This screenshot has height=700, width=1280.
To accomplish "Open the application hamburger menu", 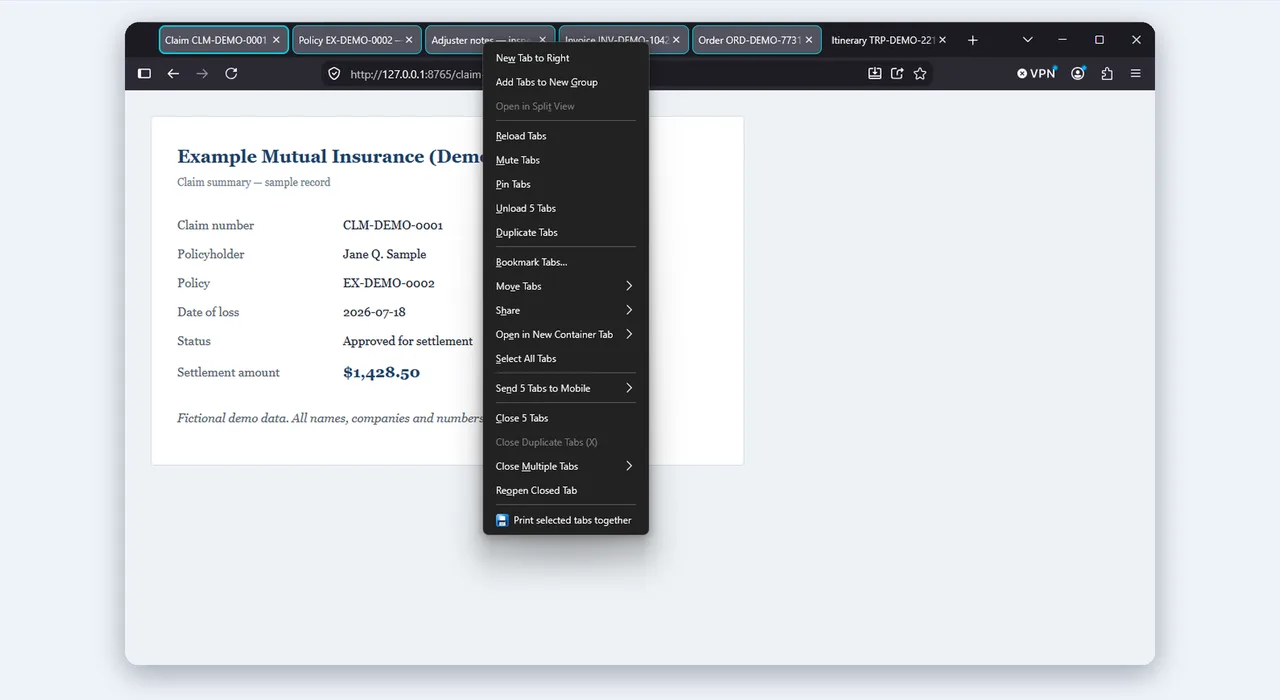I will click(1135, 73).
